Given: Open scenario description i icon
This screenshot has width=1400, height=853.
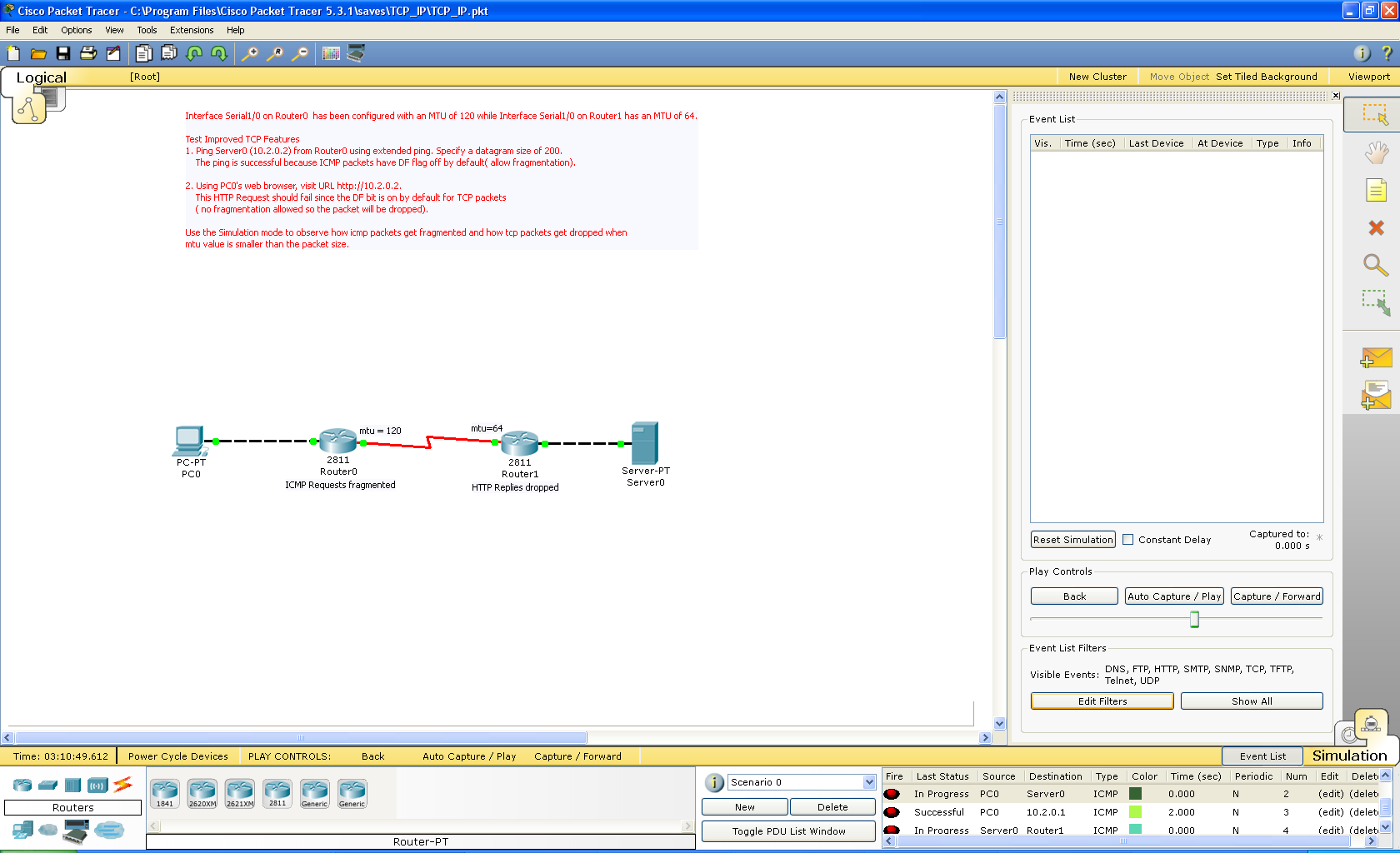Looking at the screenshot, I should 714,783.
